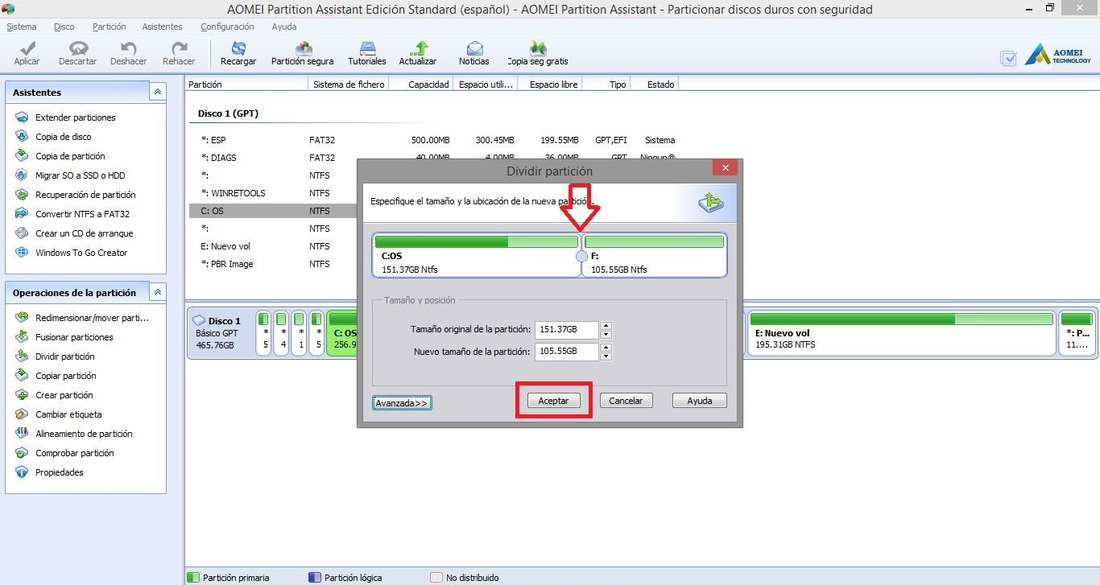The width and height of the screenshot is (1100, 585).
Task: Click stepper arrows for Nuevo tamaño
Action: 606,351
